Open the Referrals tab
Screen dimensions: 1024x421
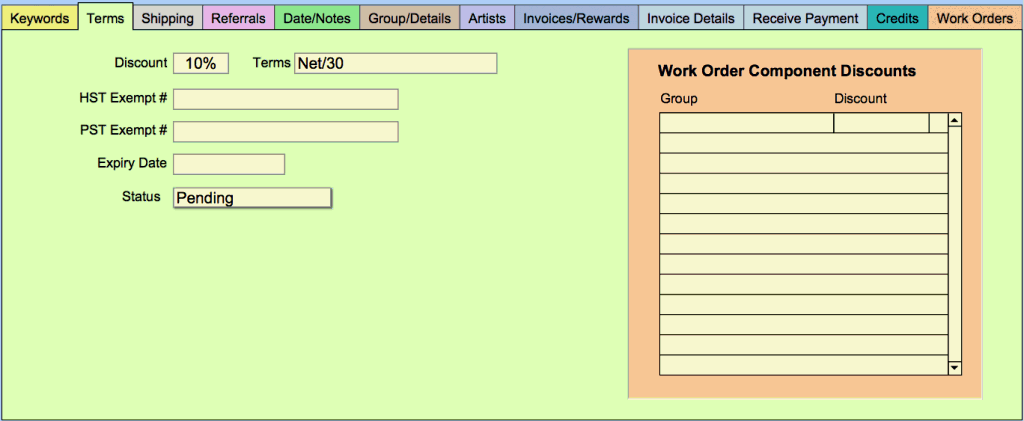(x=238, y=18)
